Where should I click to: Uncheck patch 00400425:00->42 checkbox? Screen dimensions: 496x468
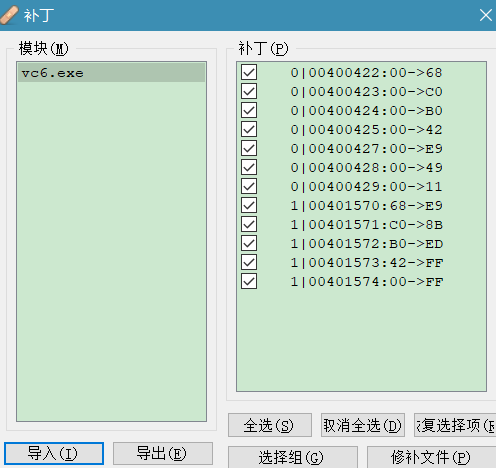pyautogui.click(x=249, y=129)
